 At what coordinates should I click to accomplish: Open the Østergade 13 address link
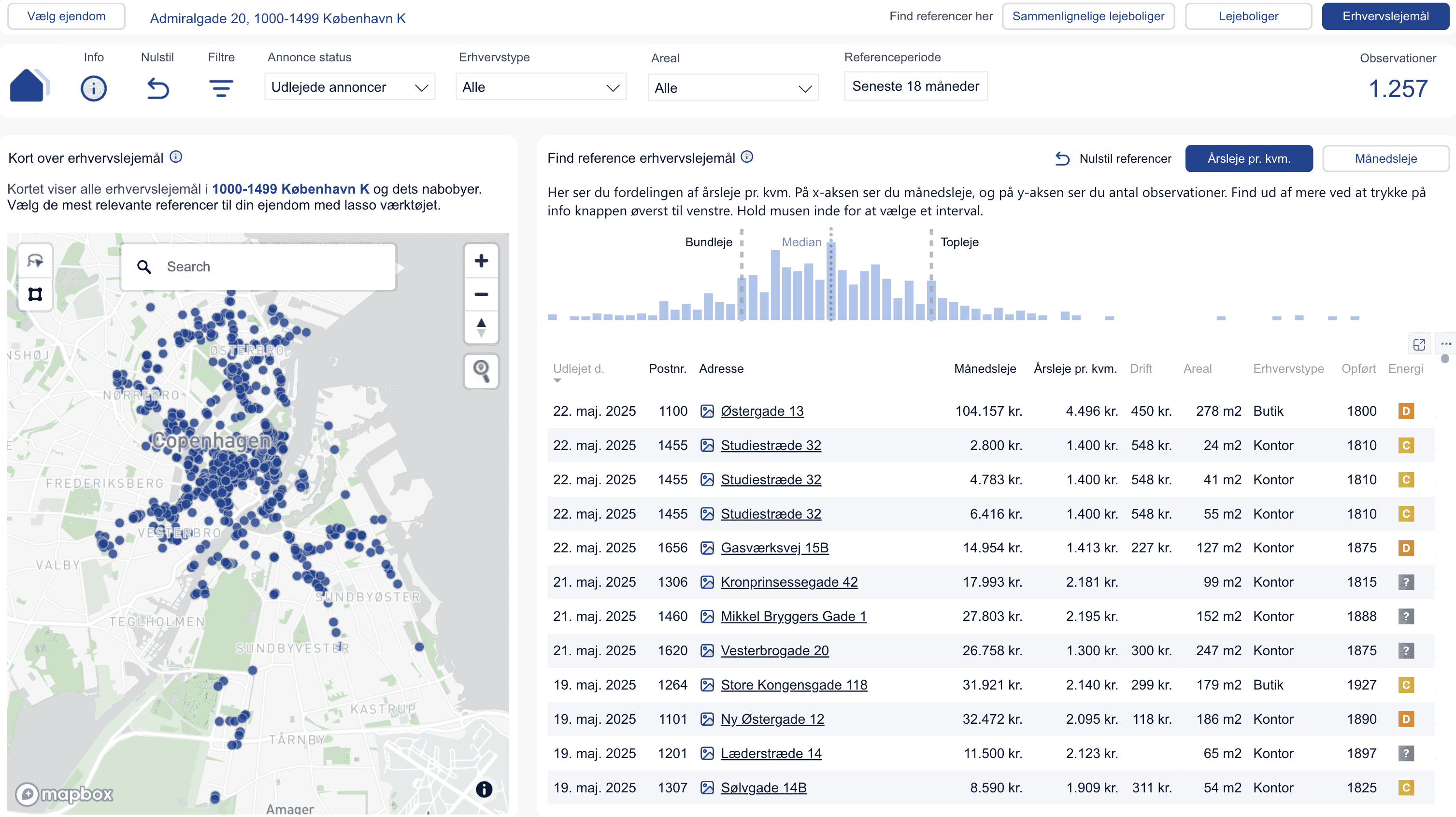762,411
